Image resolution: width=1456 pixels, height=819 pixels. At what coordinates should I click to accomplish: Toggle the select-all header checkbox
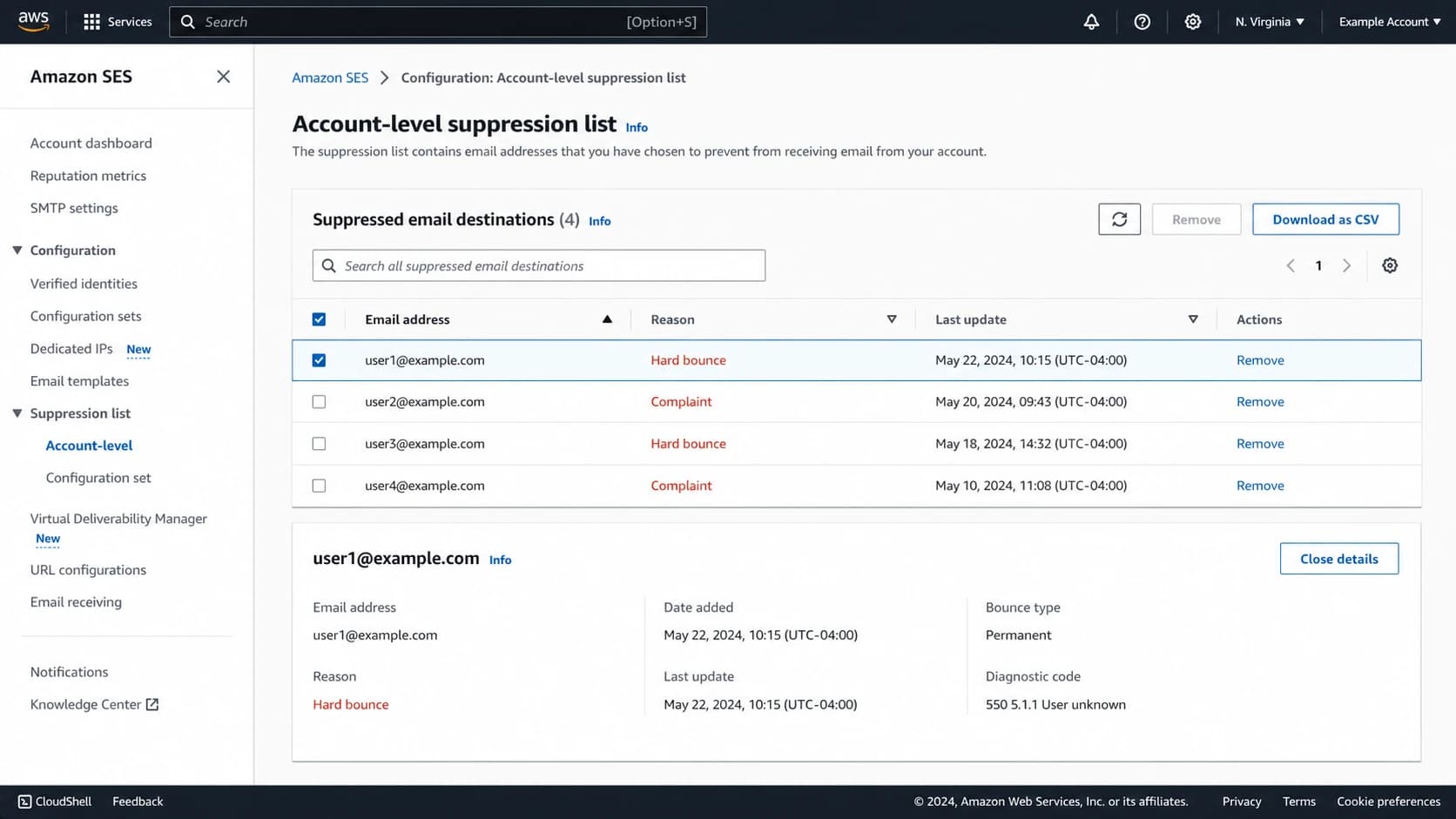(x=319, y=319)
